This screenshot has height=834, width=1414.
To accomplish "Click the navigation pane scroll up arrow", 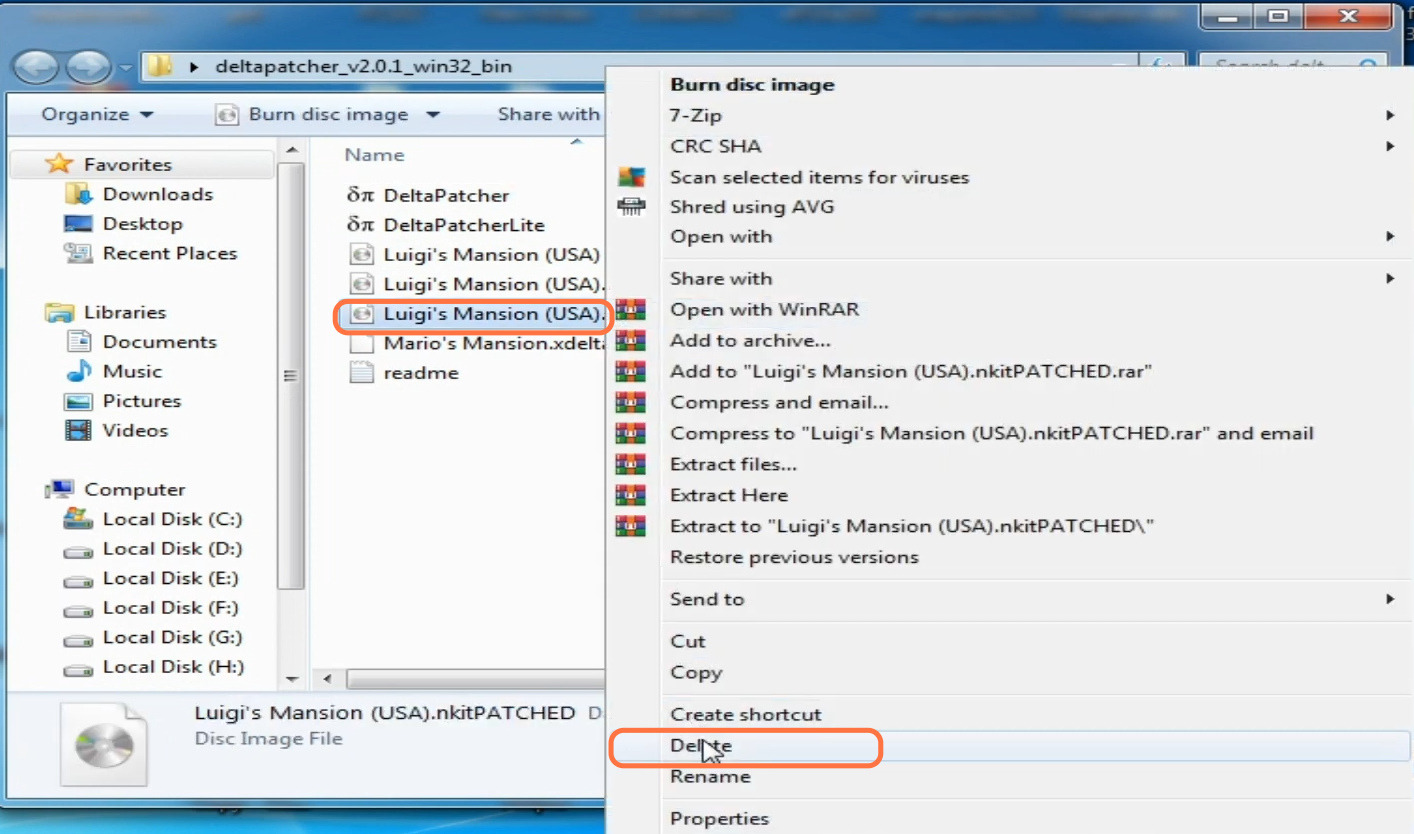I will tap(291, 151).
